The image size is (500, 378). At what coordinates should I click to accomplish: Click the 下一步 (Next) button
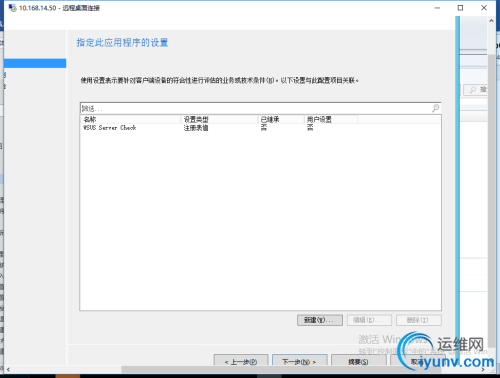click(299, 361)
